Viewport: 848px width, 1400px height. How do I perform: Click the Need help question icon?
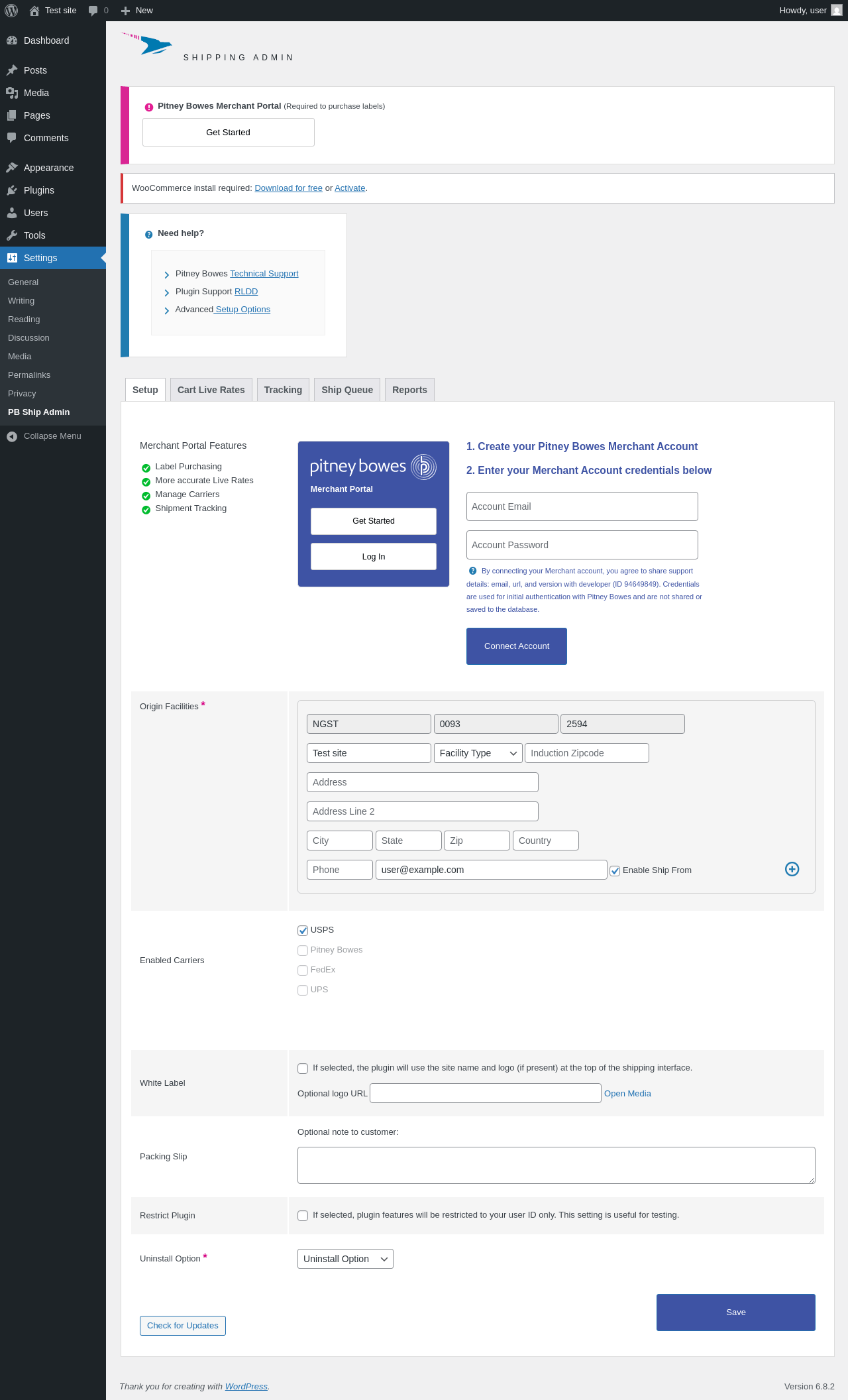point(149,234)
